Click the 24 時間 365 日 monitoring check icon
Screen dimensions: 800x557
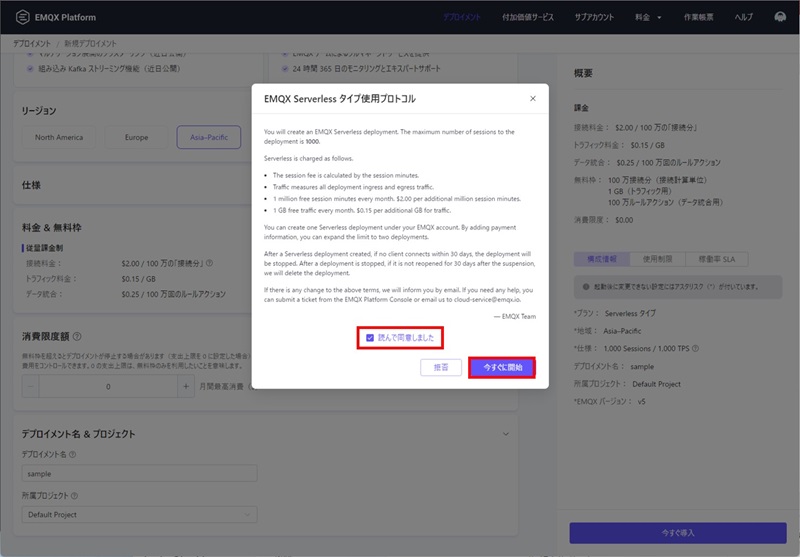(x=285, y=68)
